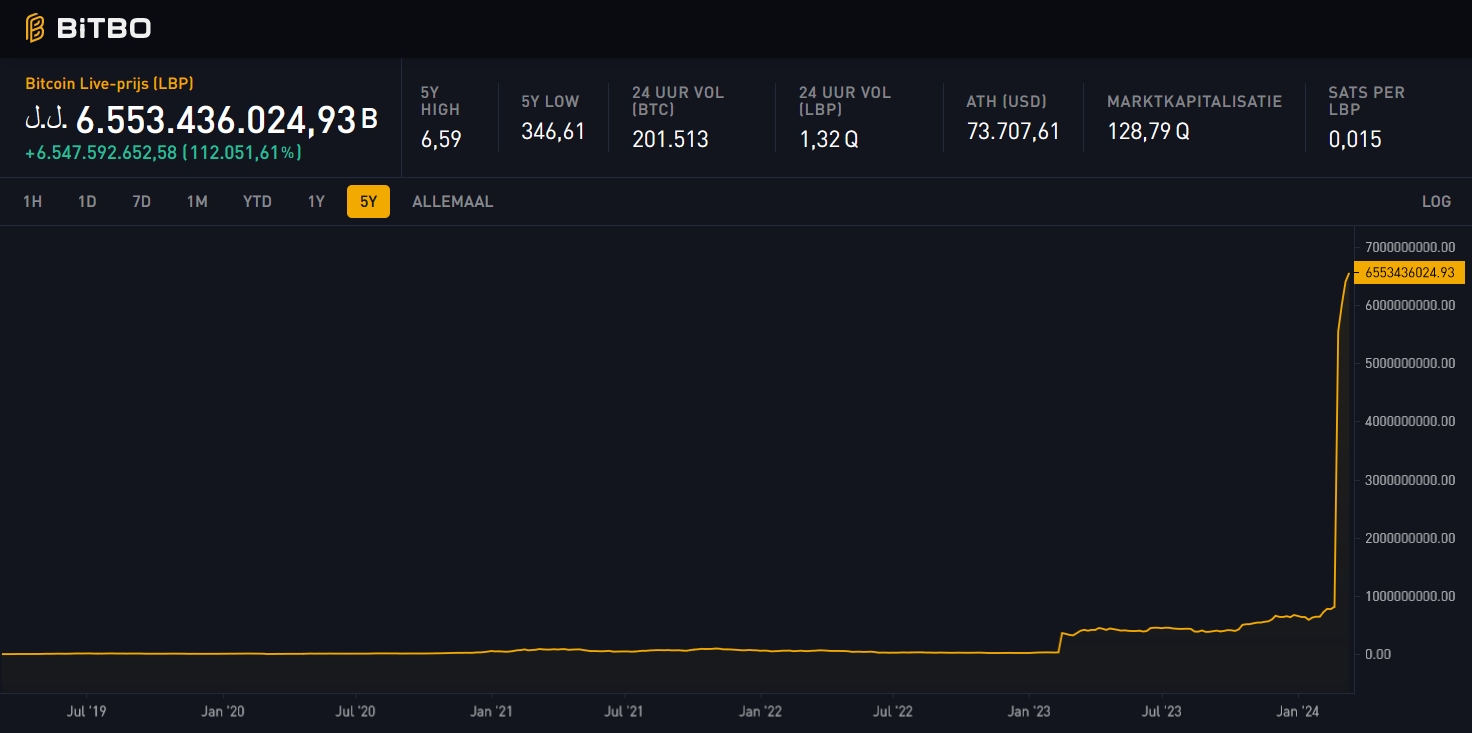The image size is (1472, 733).
Task: Click the 5Y HIGH value 6,59
Action: click(x=441, y=139)
